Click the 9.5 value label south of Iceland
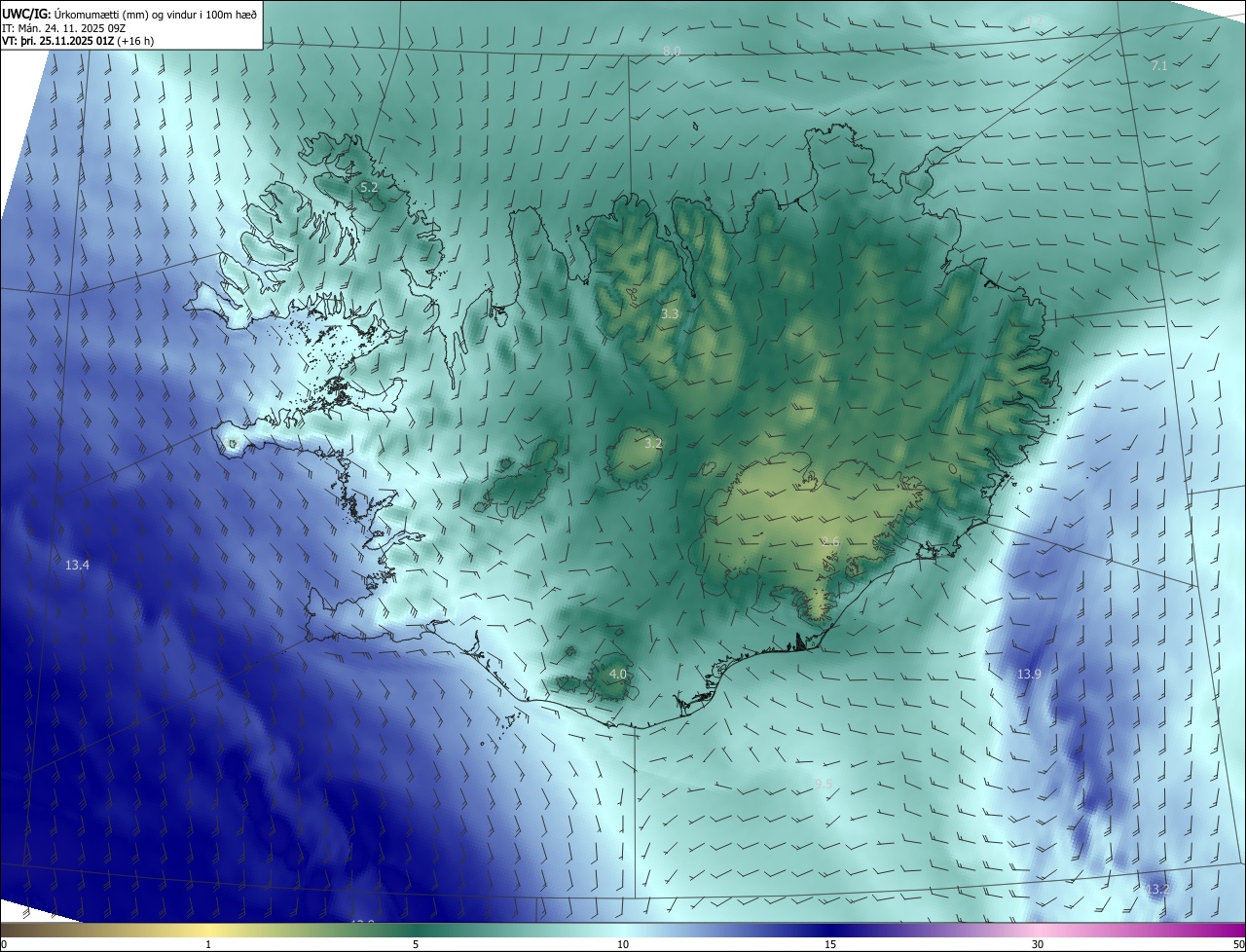The width and height of the screenshot is (1246, 952). tap(824, 784)
